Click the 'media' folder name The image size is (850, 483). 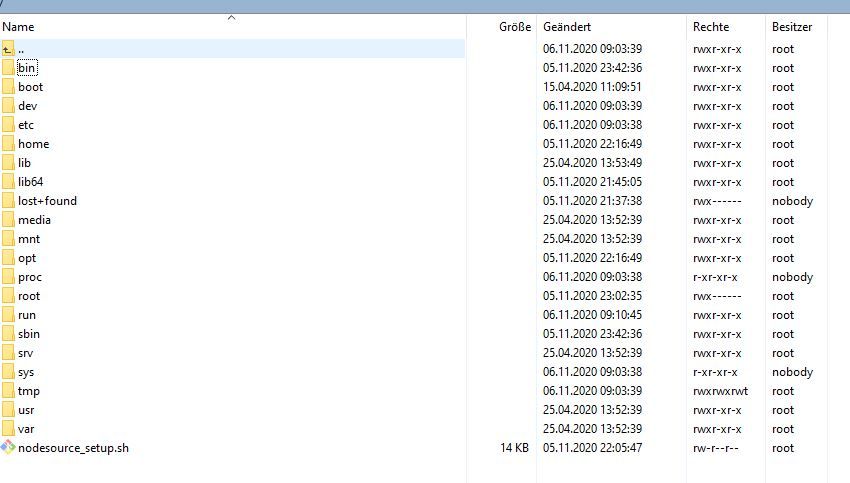point(34,220)
